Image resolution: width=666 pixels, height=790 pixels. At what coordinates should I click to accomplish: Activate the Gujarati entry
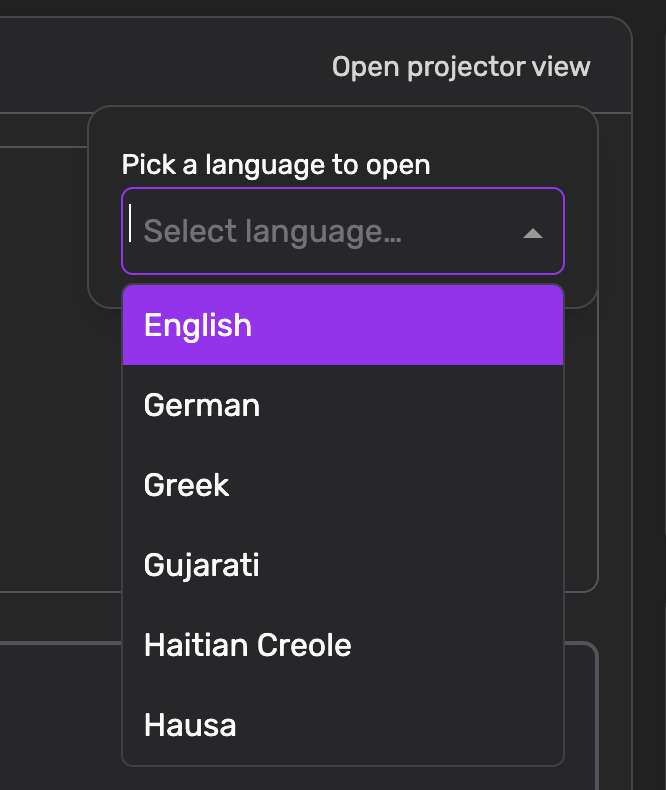click(343, 565)
